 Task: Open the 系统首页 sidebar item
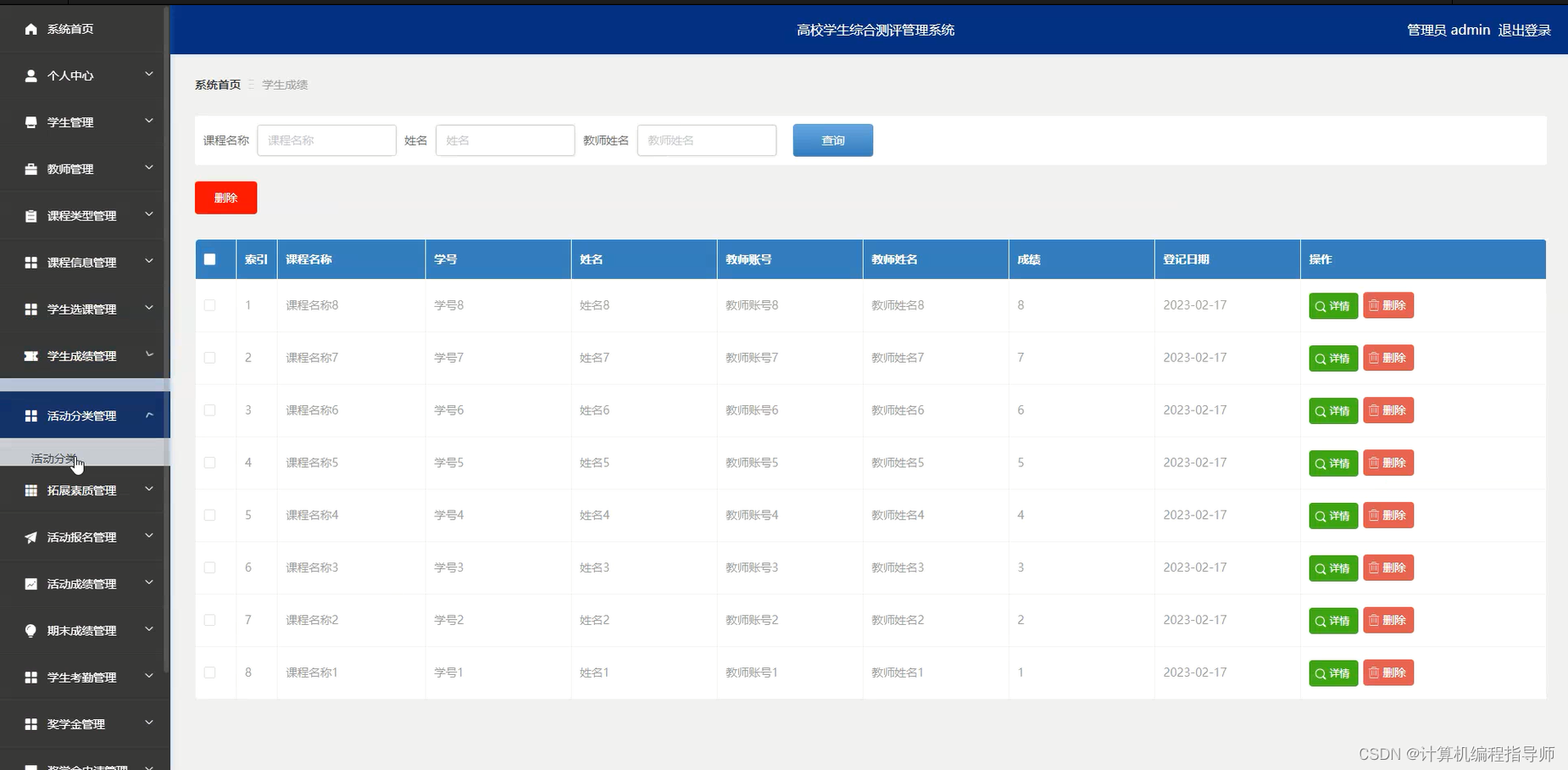pyautogui.click(x=81, y=29)
